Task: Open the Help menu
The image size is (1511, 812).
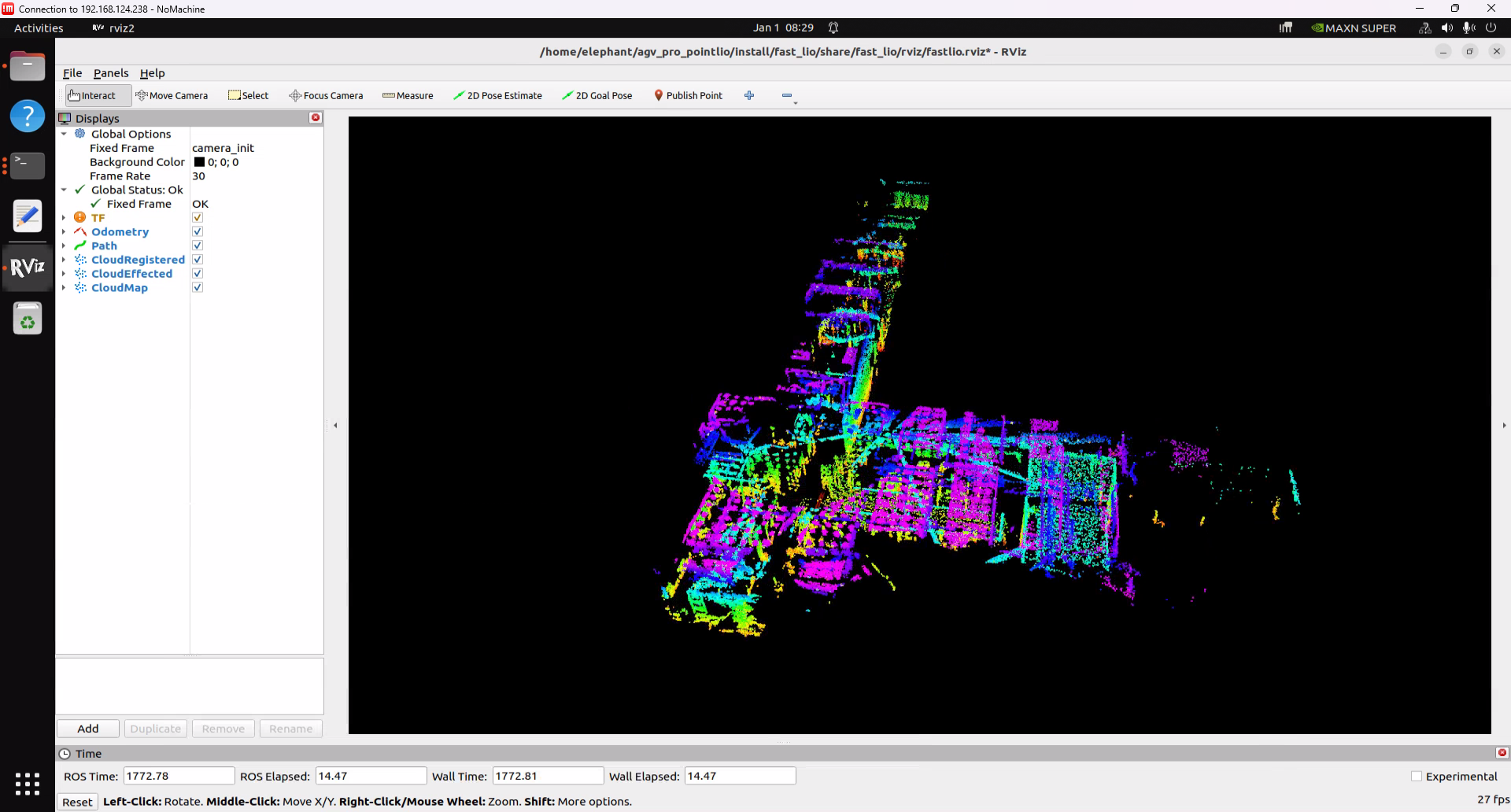Action: 153,73
